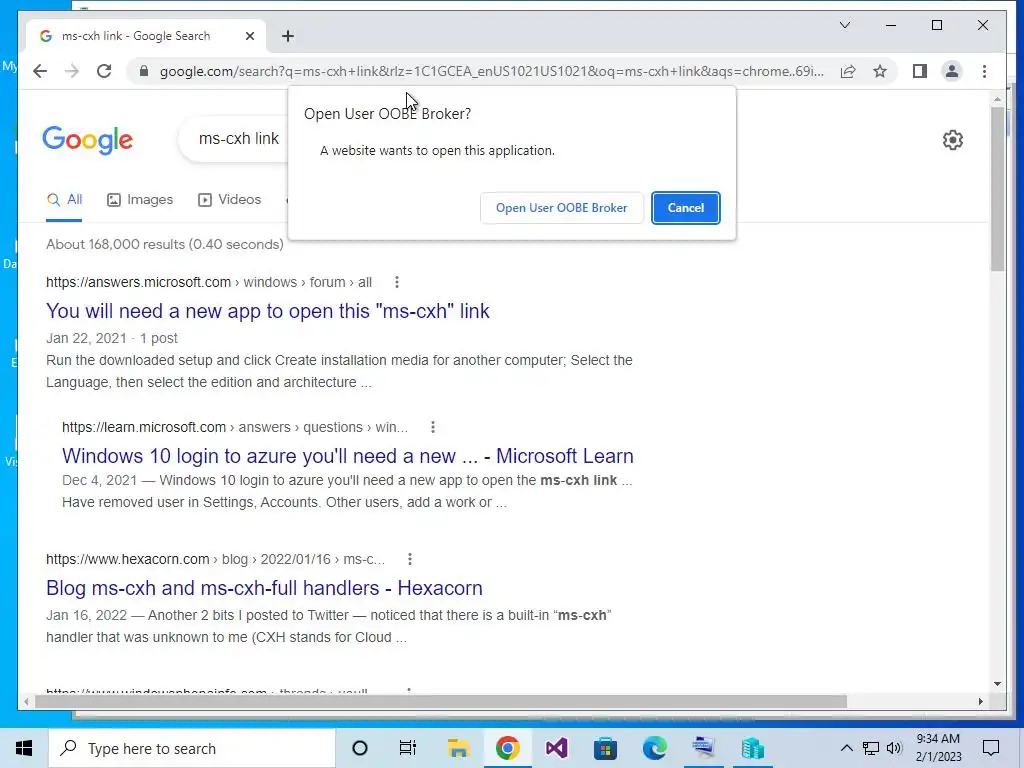This screenshot has height=768, width=1024.
Task: Open more options for learn.microsoft.com result
Action: click(432, 427)
